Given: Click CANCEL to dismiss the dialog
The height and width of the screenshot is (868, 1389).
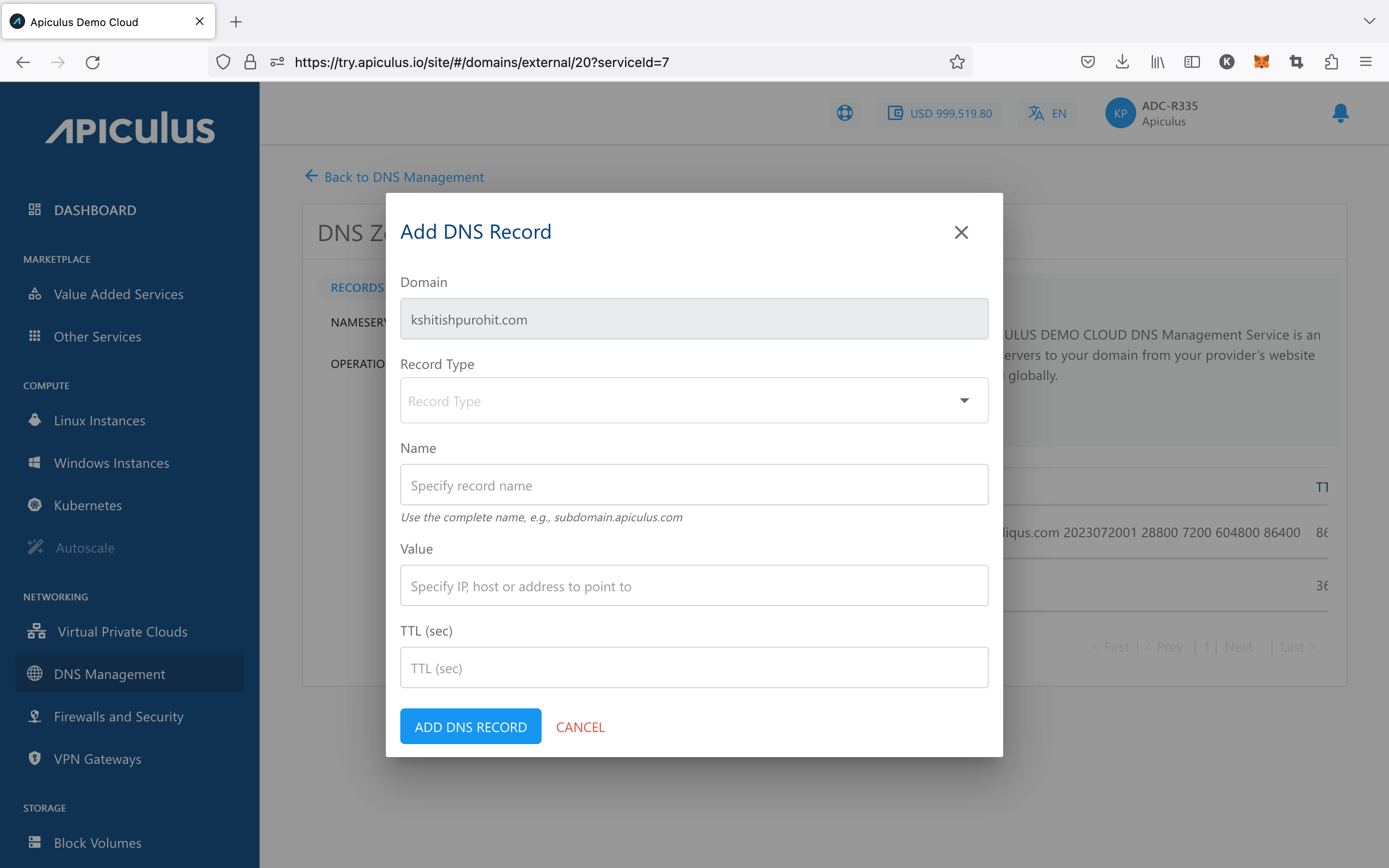Looking at the screenshot, I should pos(580,726).
